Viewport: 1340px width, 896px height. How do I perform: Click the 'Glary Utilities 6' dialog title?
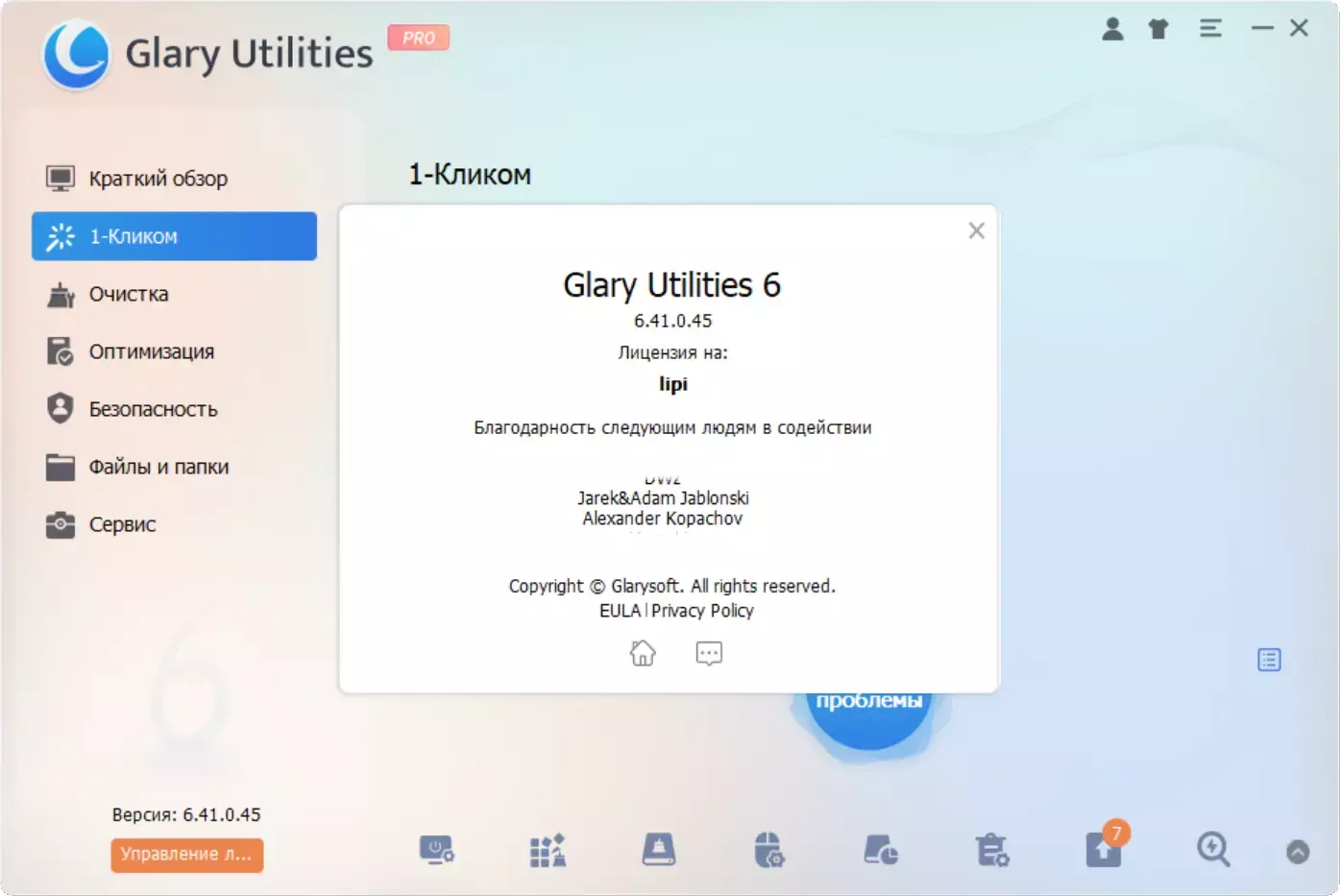[x=672, y=285]
